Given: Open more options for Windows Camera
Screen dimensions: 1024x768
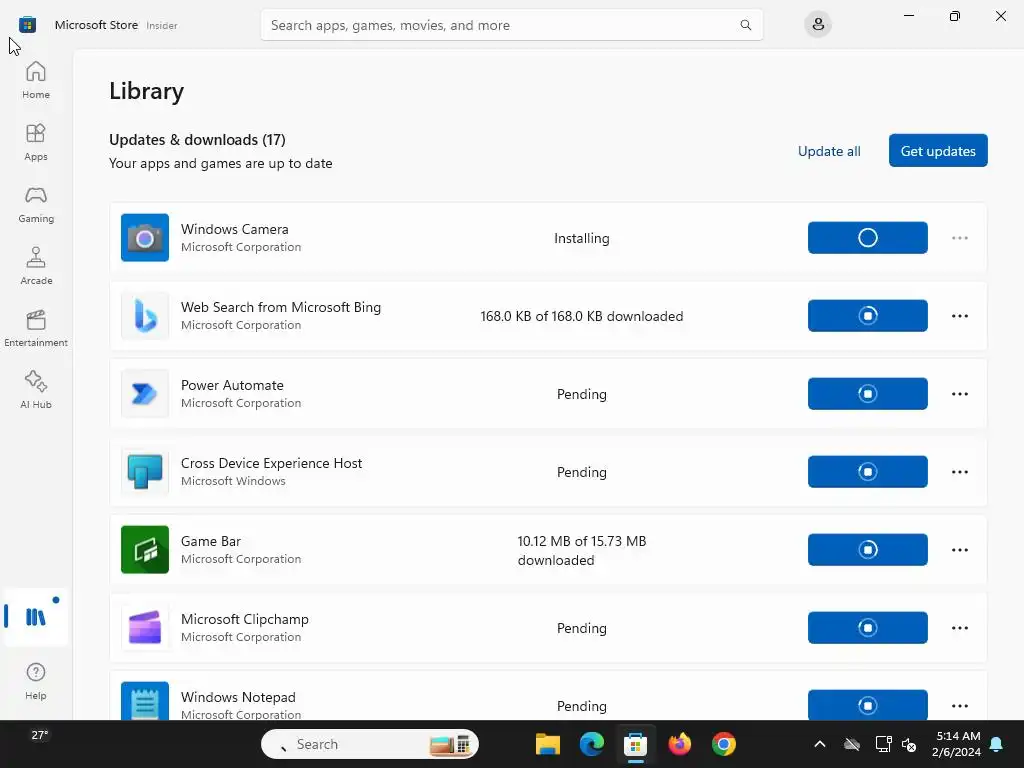Looking at the screenshot, I should 959,238.
